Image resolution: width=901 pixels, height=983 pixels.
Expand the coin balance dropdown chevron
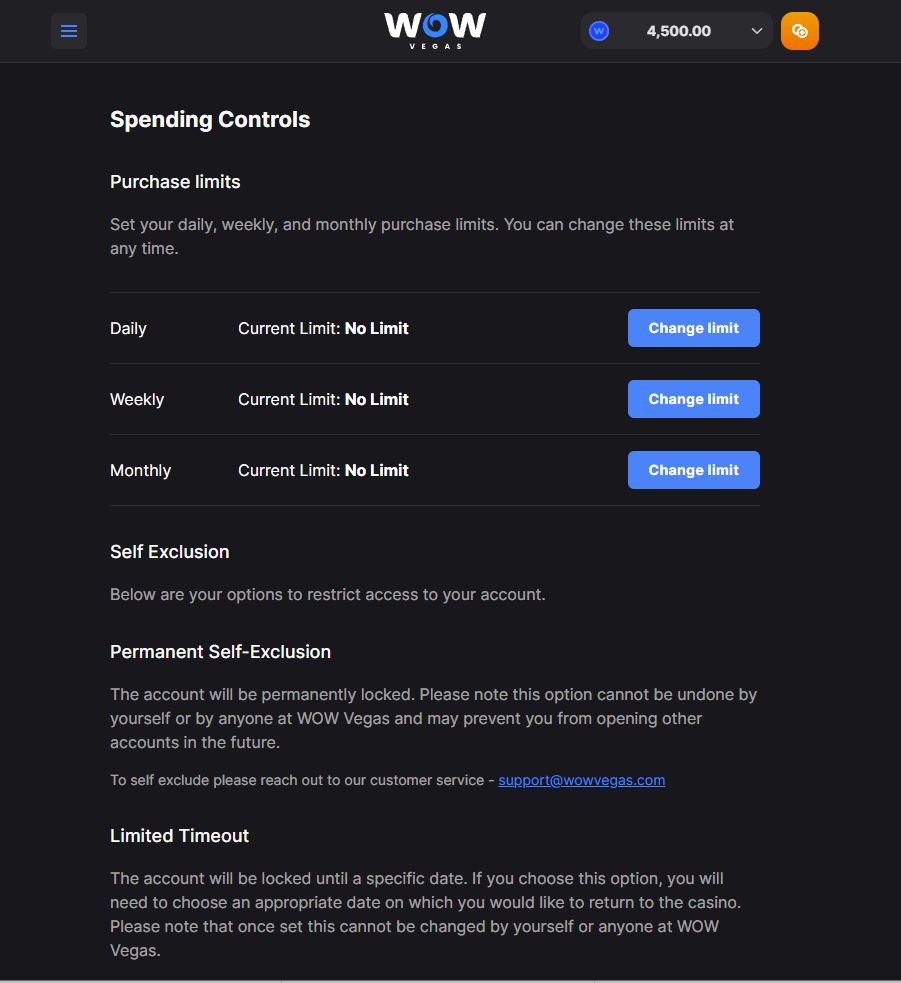[757, 31]
